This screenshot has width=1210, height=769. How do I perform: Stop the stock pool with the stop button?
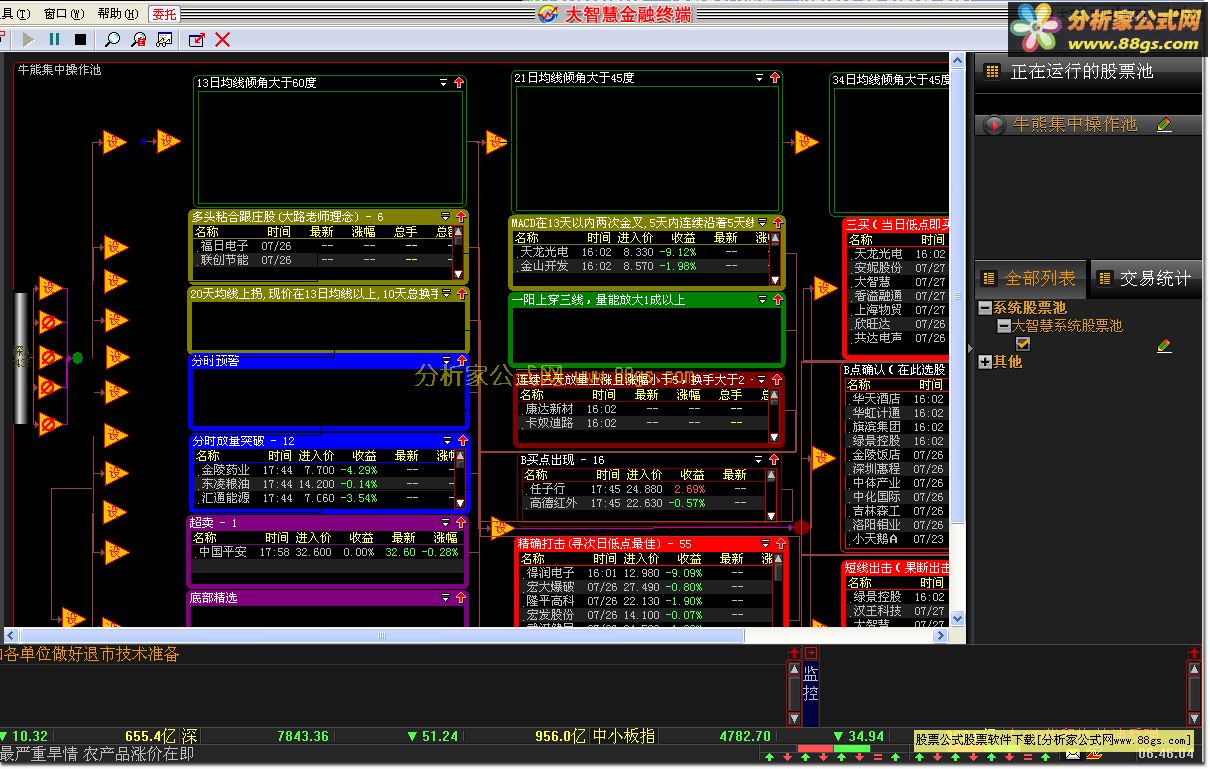pyautogui.click(x=80, y=40)
